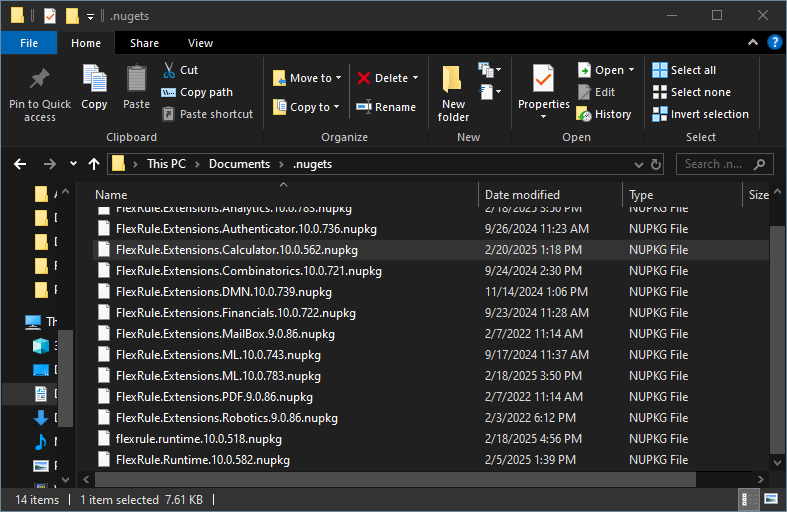
Task: Select FlexRule.Extensions.Robotics.9.0.86.nupkg
Action: (431, 418)
